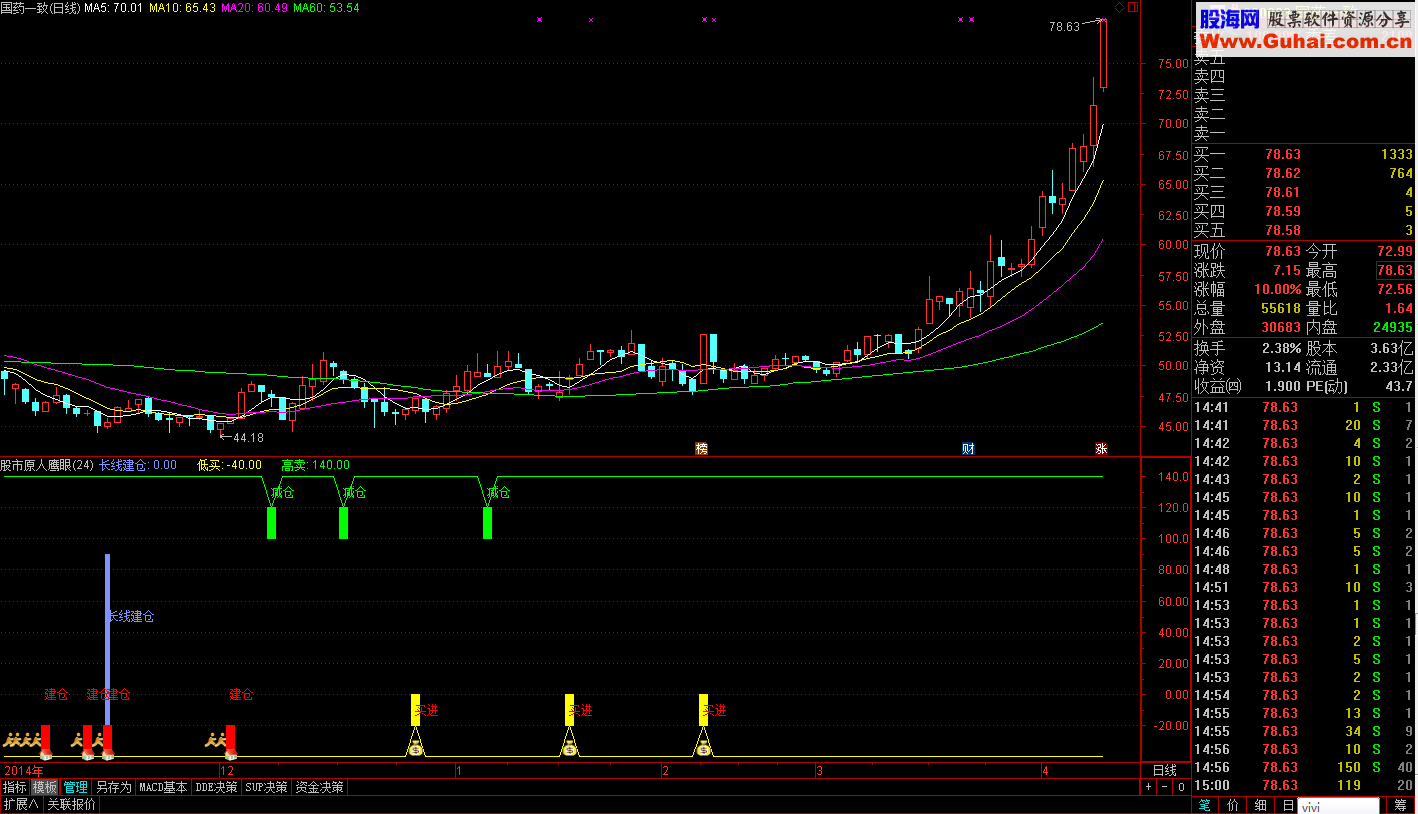Click the 买五 bid row at 78.58
This screenshot has width=1418, height=814.
[1304, 231]
